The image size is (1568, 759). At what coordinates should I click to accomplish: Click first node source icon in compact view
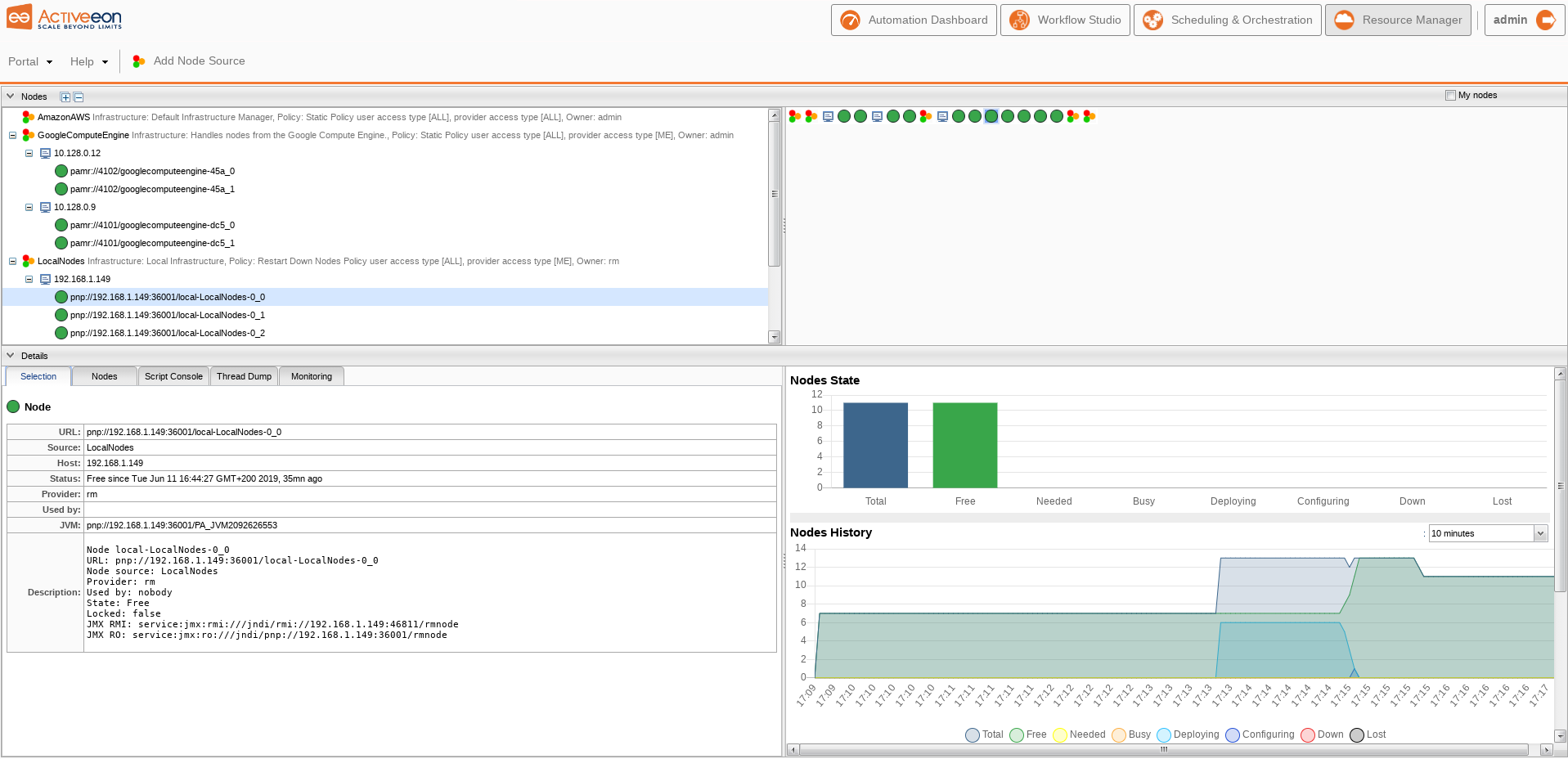pyautogui.click(x=795, y=116)
